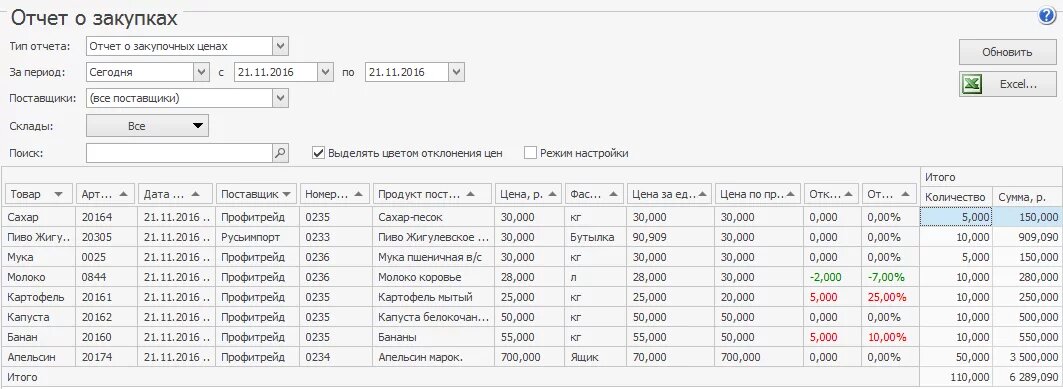Click total sum 6 289,090
Viewport: 1063px width, 389px height.
point(1027,377)
